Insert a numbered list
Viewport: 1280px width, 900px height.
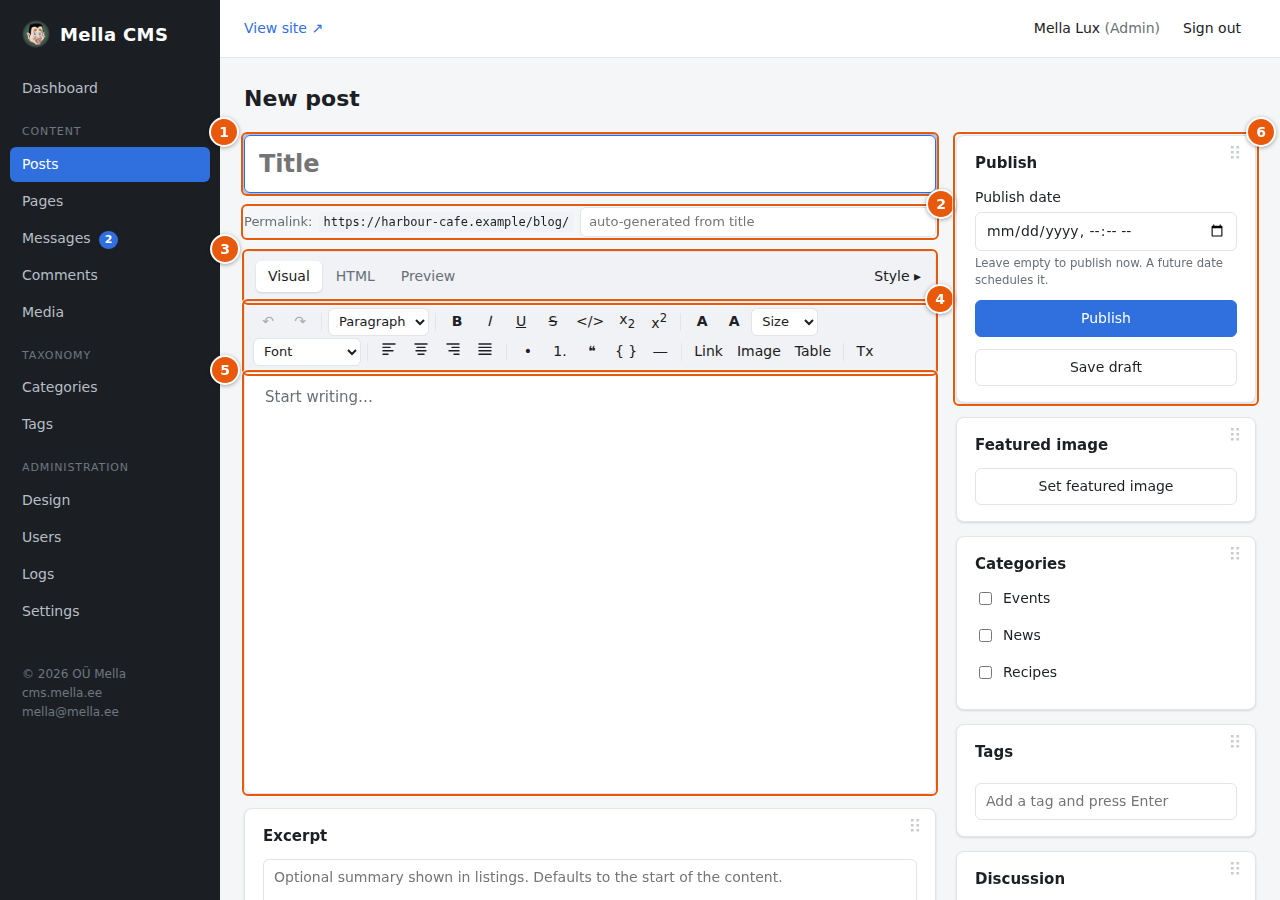point(560,351)
